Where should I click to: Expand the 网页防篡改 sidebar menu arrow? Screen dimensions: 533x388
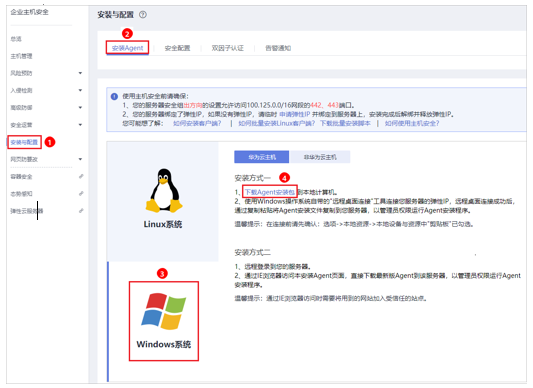(80, 159)
